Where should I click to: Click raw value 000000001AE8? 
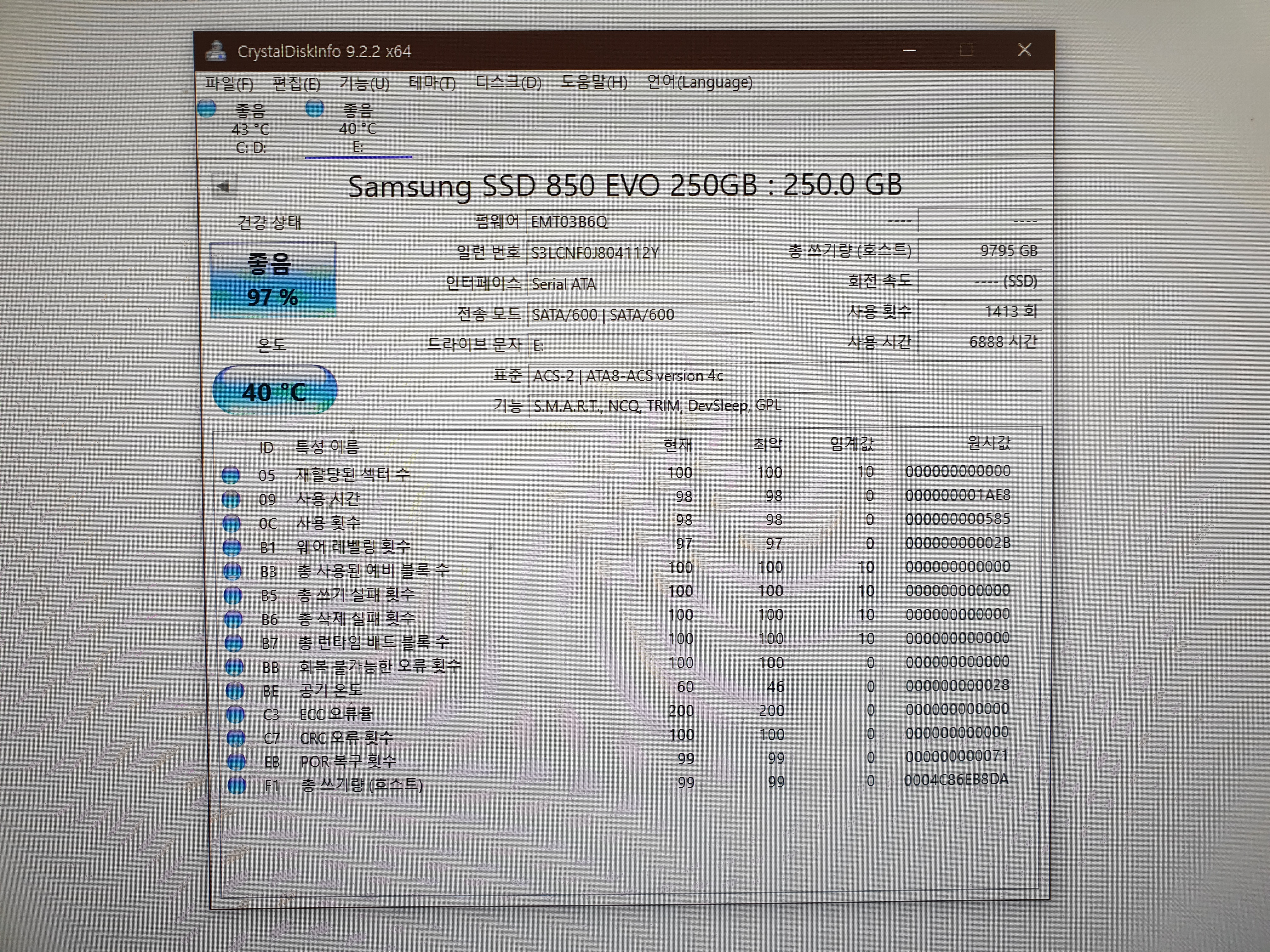pyautogui.click(x=958, y=495)
